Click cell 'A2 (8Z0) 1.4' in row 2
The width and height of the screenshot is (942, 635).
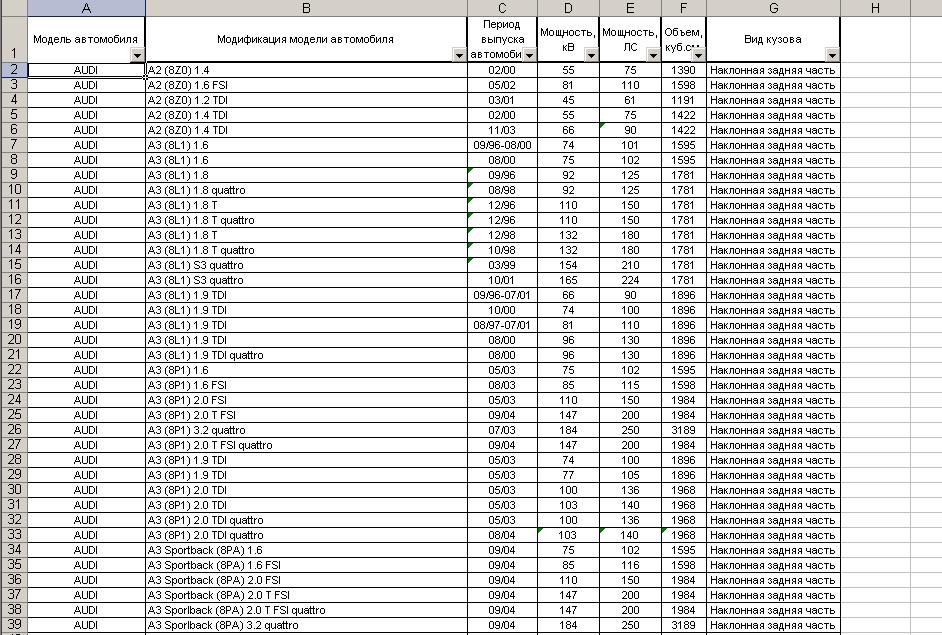(306, 70)
